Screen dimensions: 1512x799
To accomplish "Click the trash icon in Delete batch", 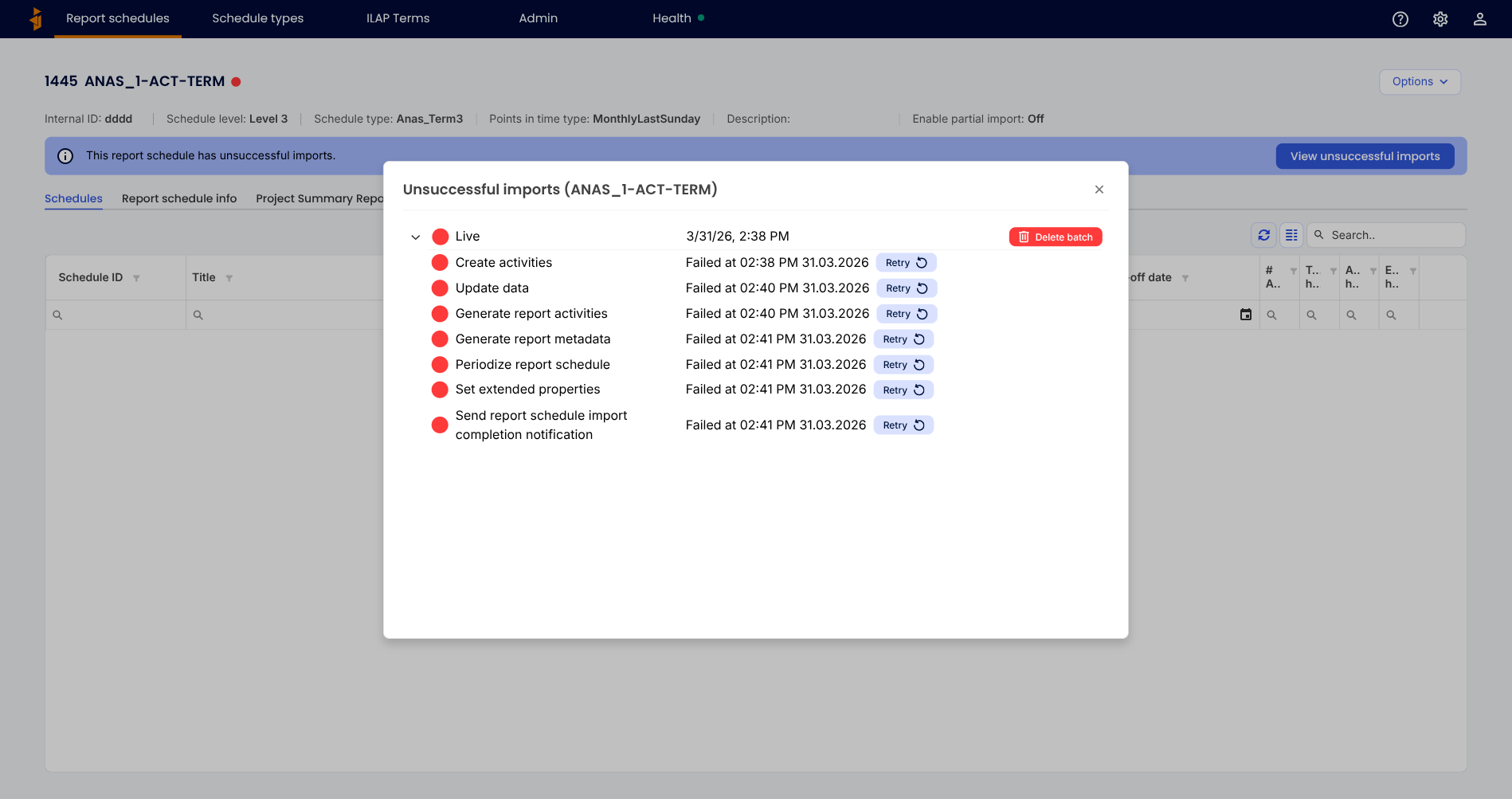I will [1024, 237].
